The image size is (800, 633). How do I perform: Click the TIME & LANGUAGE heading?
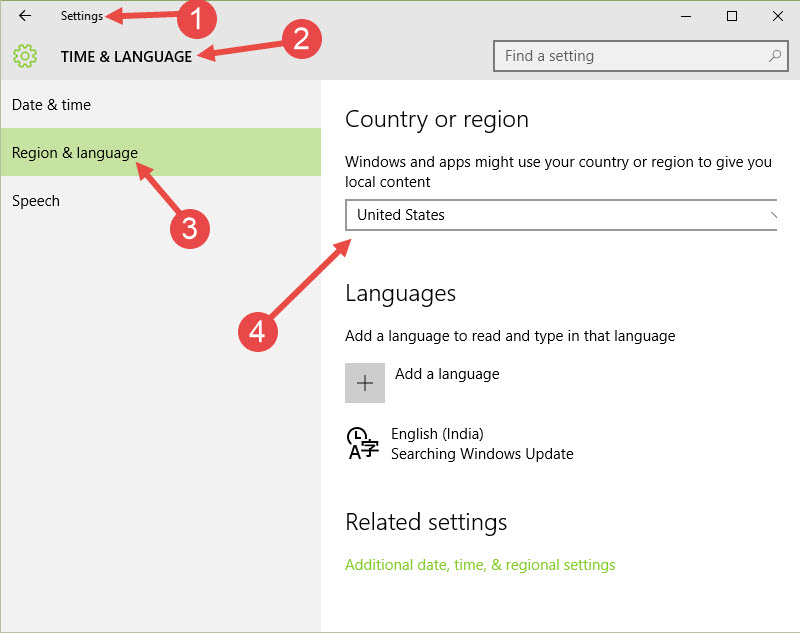pyautogui.click(x=127, y=57)
